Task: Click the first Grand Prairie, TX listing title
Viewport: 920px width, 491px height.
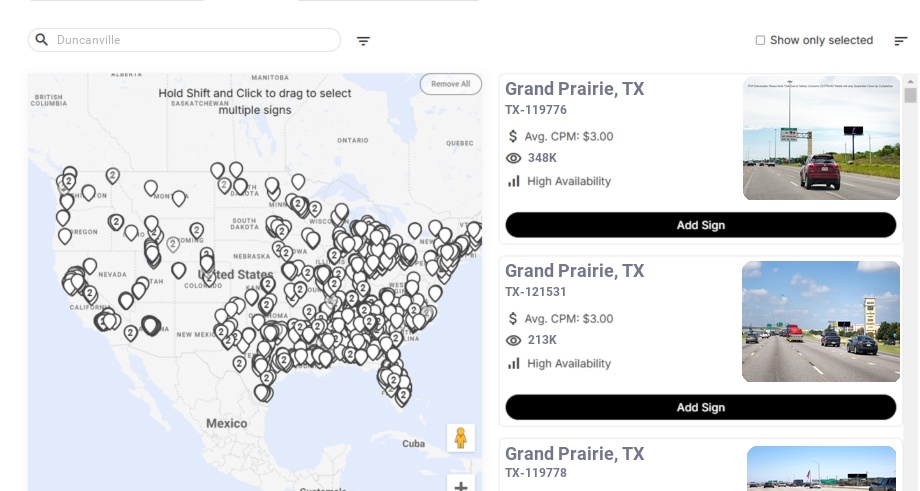Action: pos(574,89)
